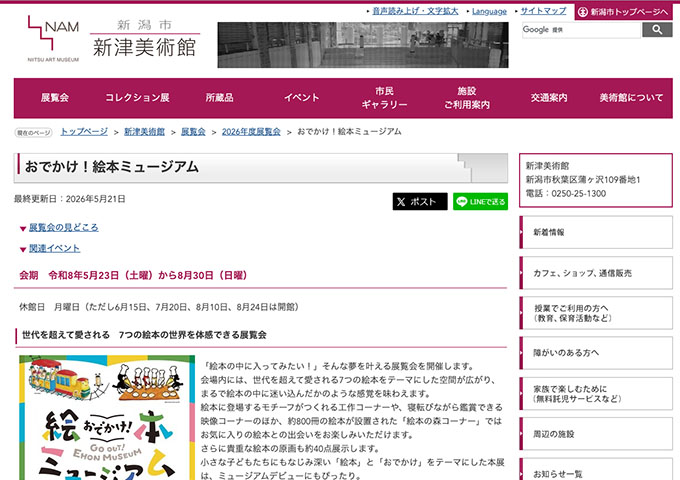Open 施設ご利用案内 in main navigation
Viewport: 680px width, 480px height.
(467, 98)
